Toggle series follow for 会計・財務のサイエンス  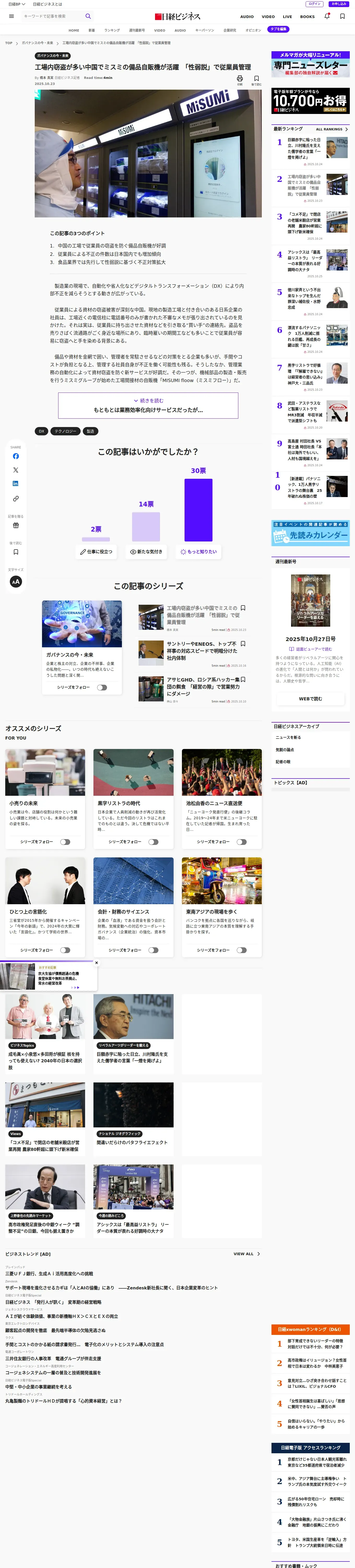click(x=153, y=950)
